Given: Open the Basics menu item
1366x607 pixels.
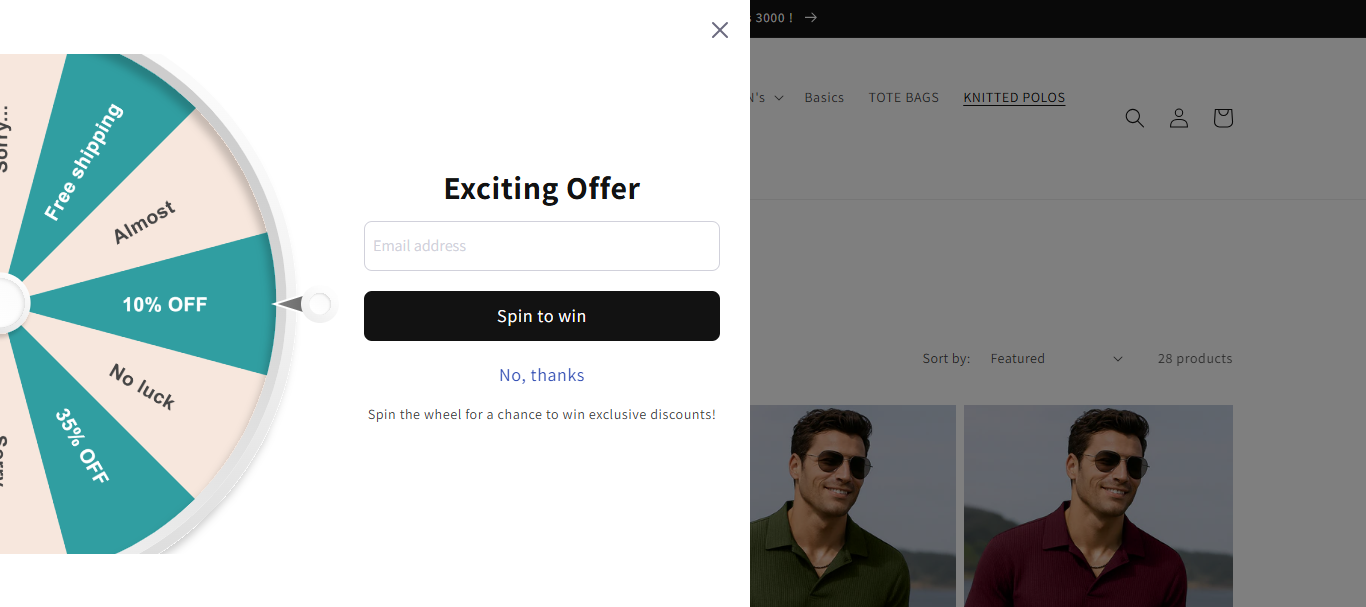Looking at the screenshot, I should tap(824, 98).
